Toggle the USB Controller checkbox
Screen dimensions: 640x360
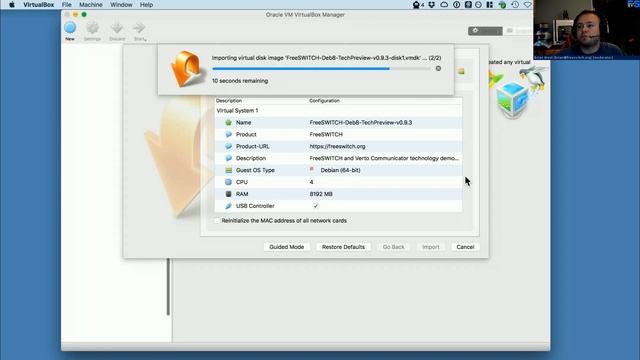click(x=315, y=206)
